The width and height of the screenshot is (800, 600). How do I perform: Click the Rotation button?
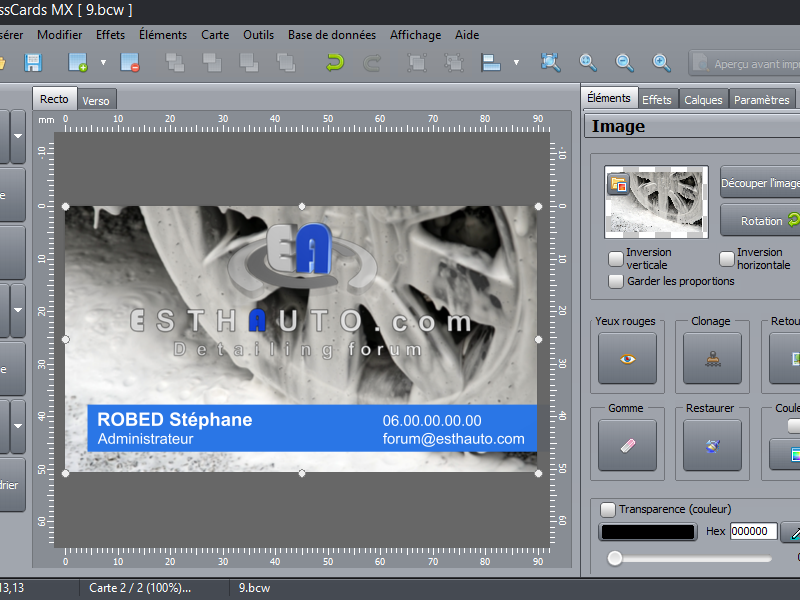760,220
